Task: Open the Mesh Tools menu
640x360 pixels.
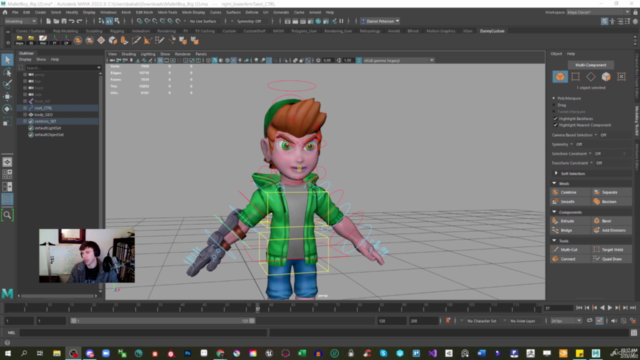Action: point(167,12)
